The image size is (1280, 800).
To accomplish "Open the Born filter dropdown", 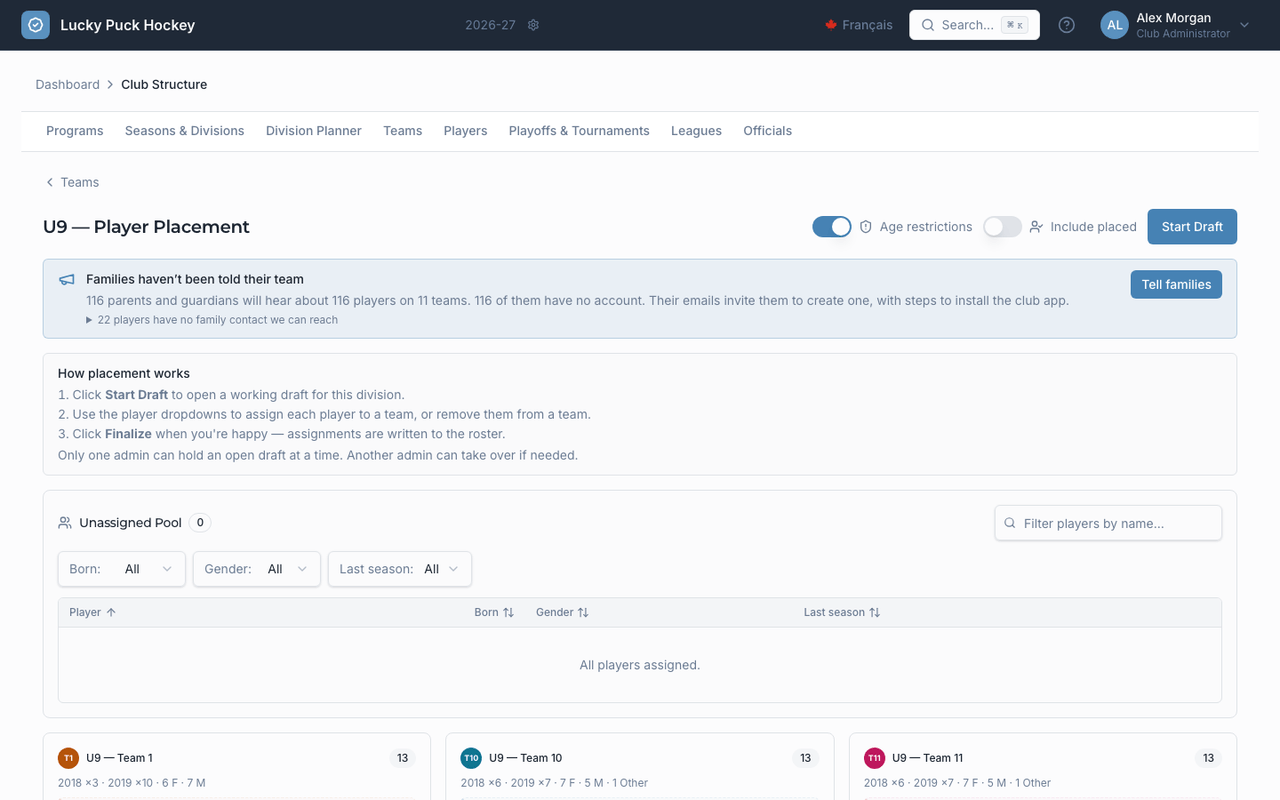I will click(122, 569).
